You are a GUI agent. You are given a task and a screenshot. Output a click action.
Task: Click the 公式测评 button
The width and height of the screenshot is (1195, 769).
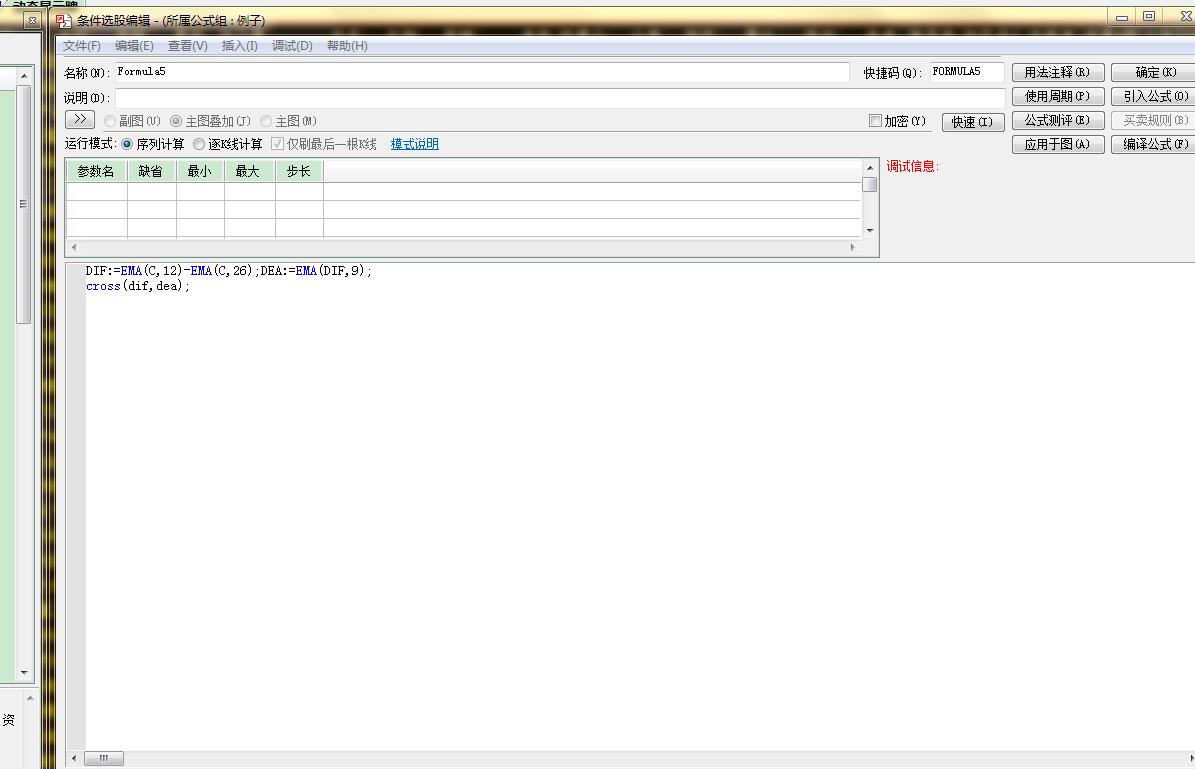pos(1058,120)
